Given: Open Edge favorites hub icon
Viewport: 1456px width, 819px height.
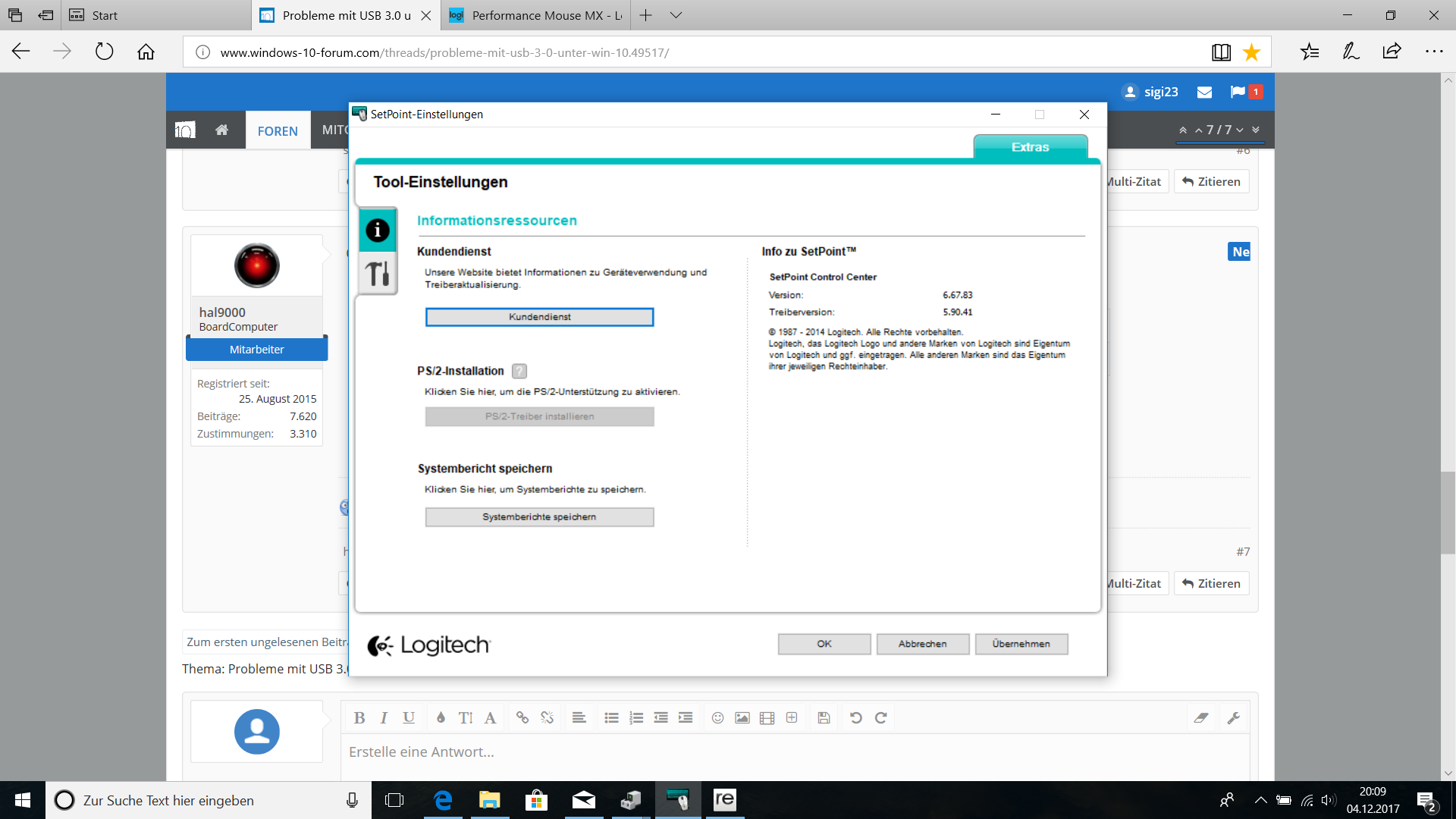Looking at the screenshot, I should pos(1310,52).
